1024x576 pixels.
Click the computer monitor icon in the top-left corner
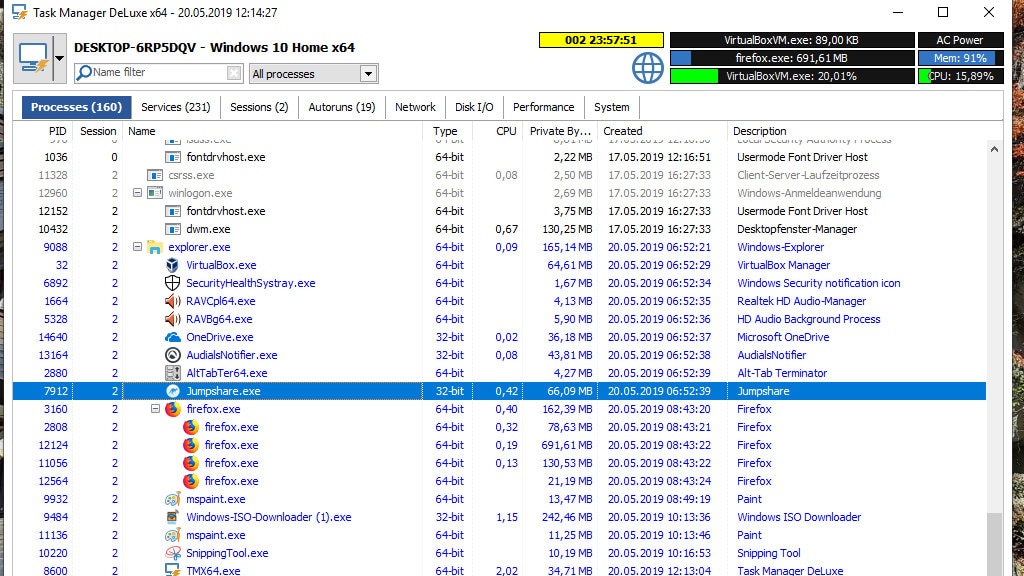point(36,55)
